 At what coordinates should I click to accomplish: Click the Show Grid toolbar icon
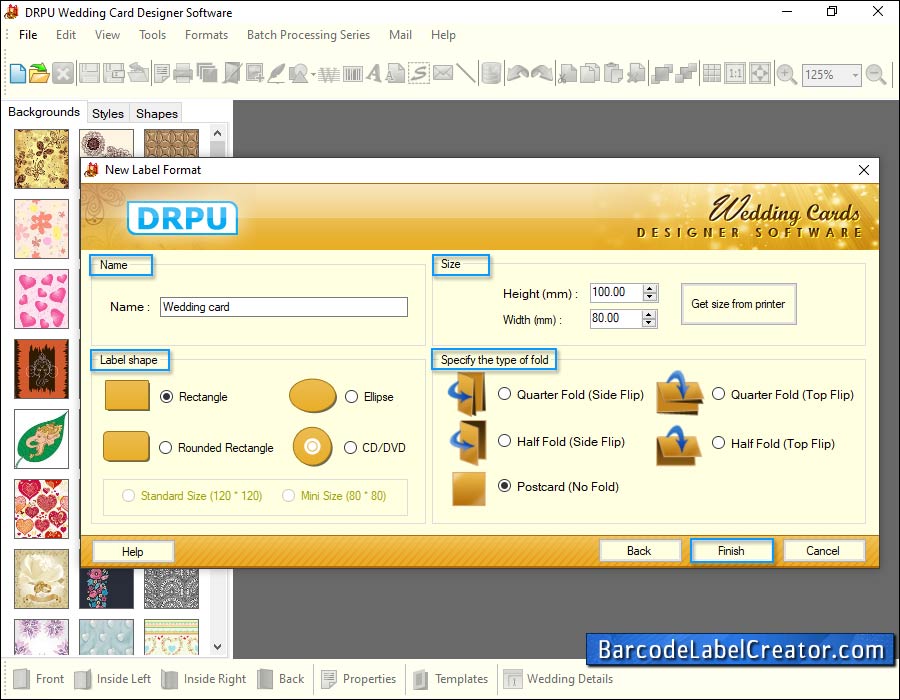tap(712, 73)
